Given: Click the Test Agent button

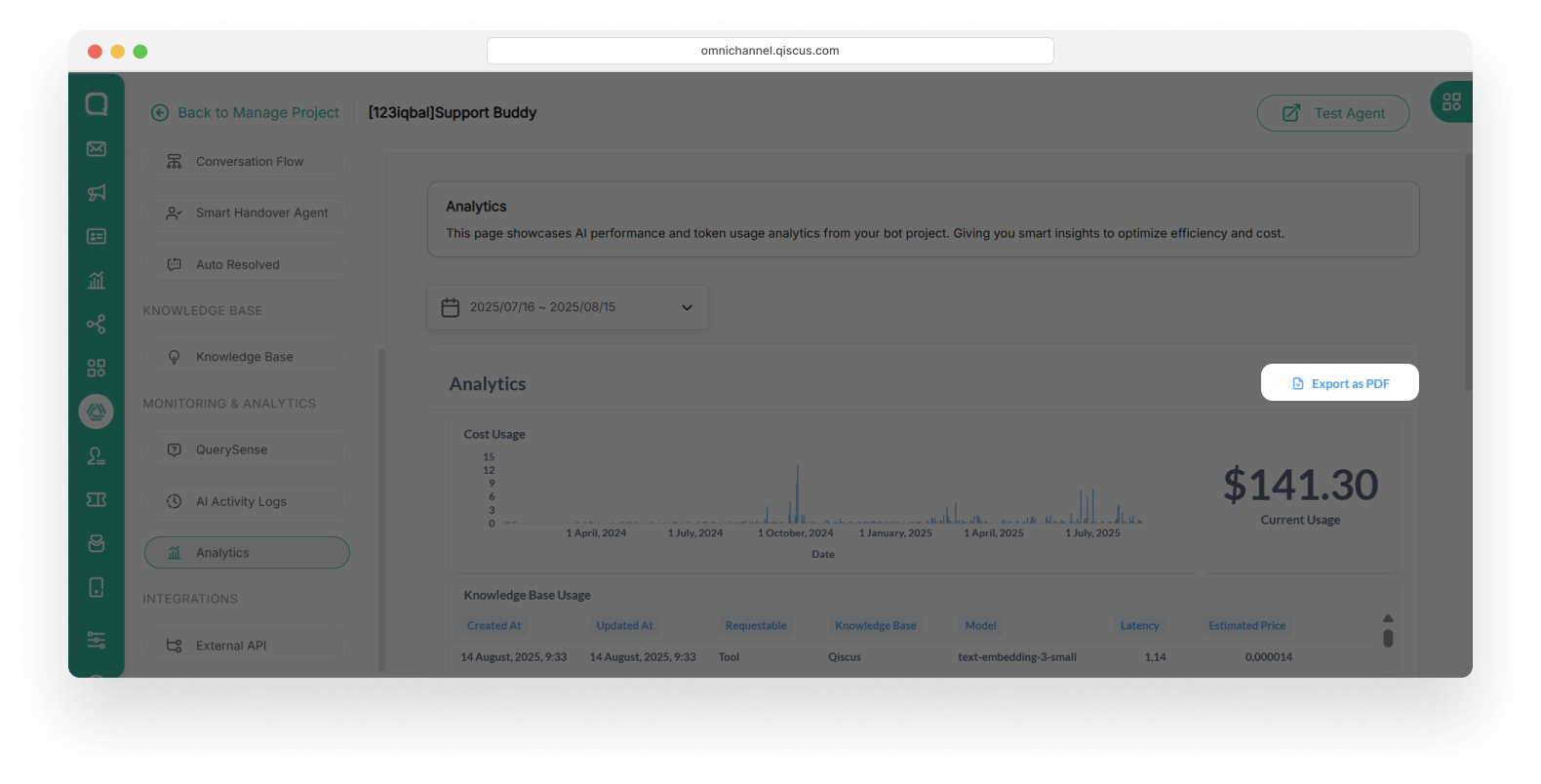Looking at the screenshot, I should 1332,113.
